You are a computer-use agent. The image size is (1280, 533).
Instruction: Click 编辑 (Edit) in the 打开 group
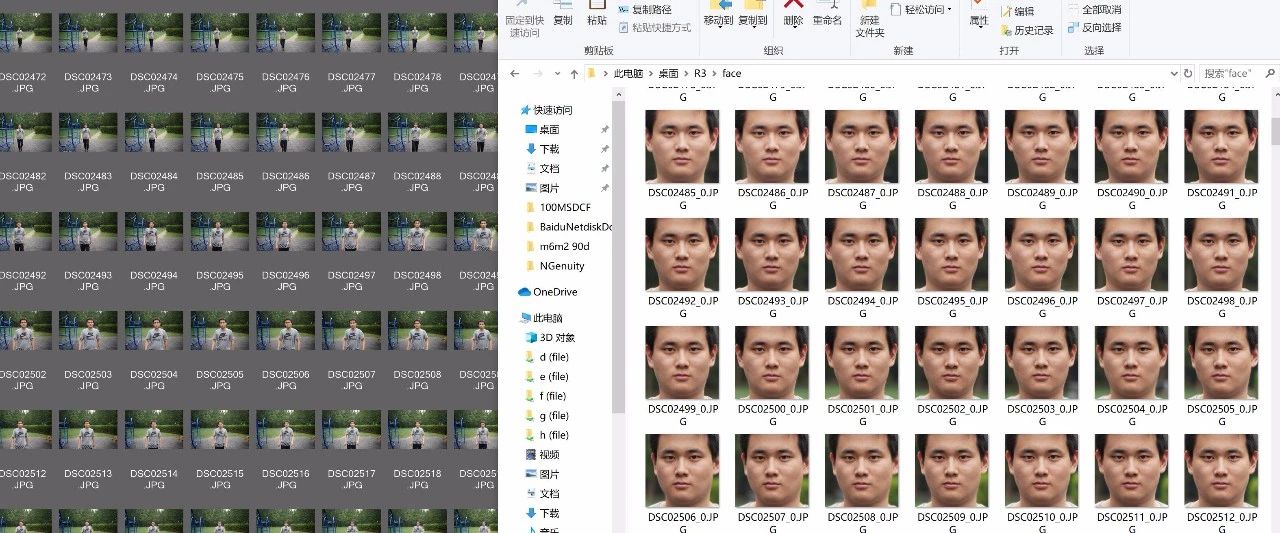pyautogui.click(x=1016, y=11)
